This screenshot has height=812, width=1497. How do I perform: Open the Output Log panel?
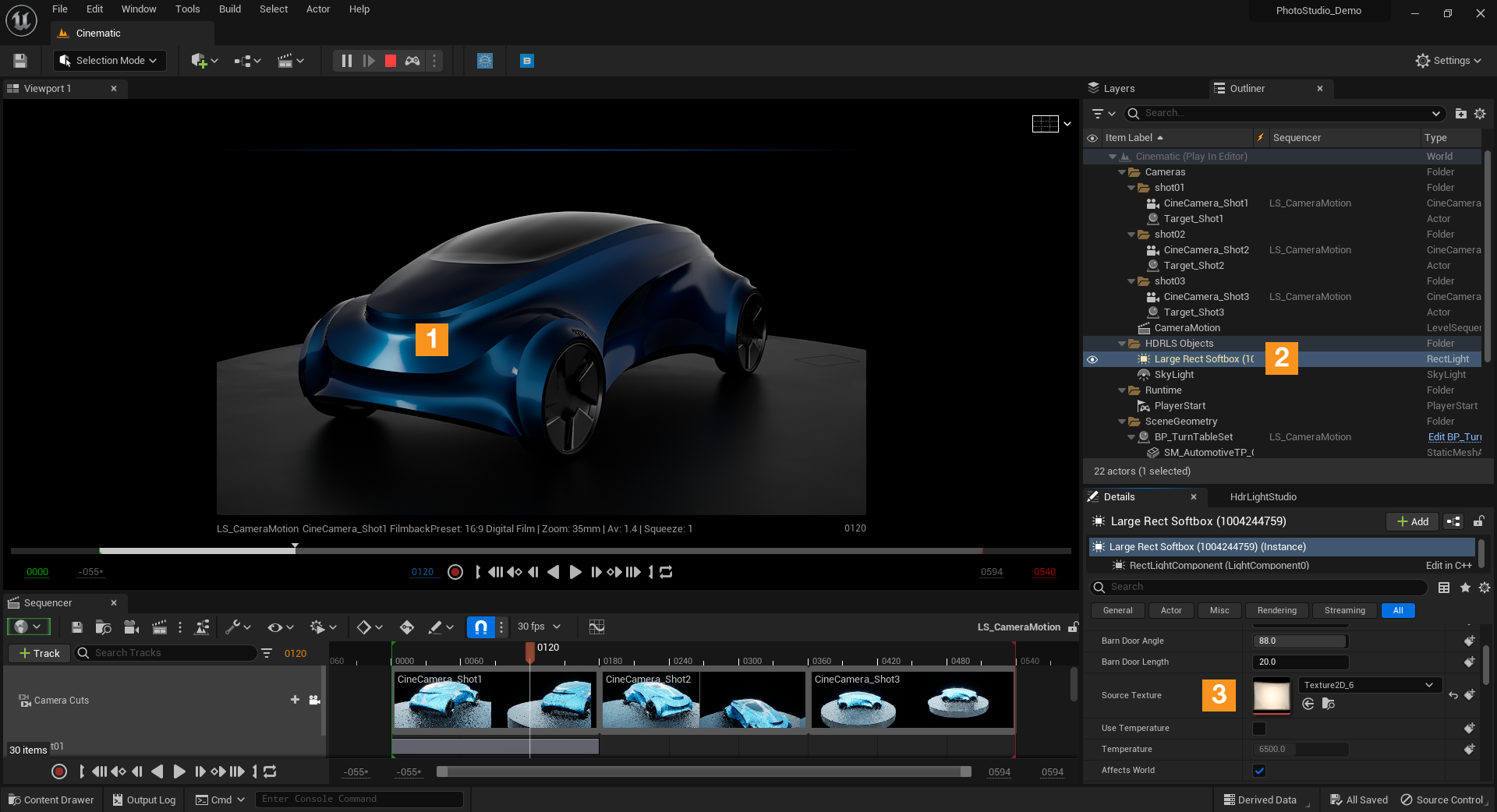click(x=143, y=800)
